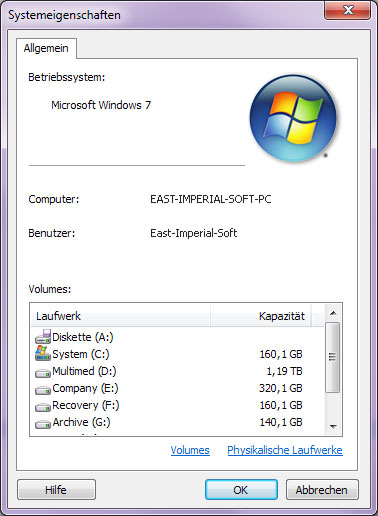Select the System (C:) row label
Image resolution: width=378 pixels, height=516 pixels.
(81, 354)
